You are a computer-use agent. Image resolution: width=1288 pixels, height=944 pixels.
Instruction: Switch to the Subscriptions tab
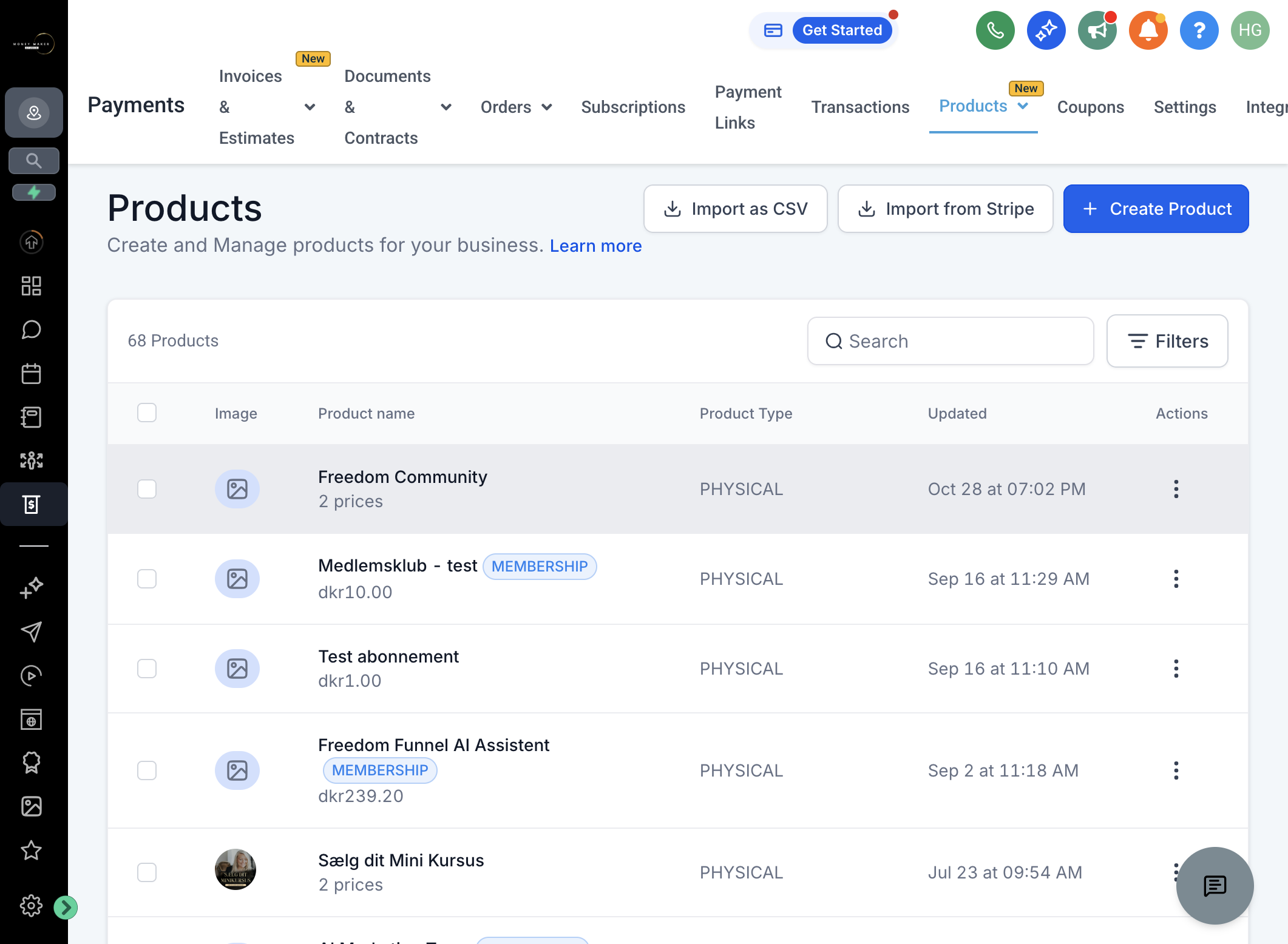coord(633,107)
